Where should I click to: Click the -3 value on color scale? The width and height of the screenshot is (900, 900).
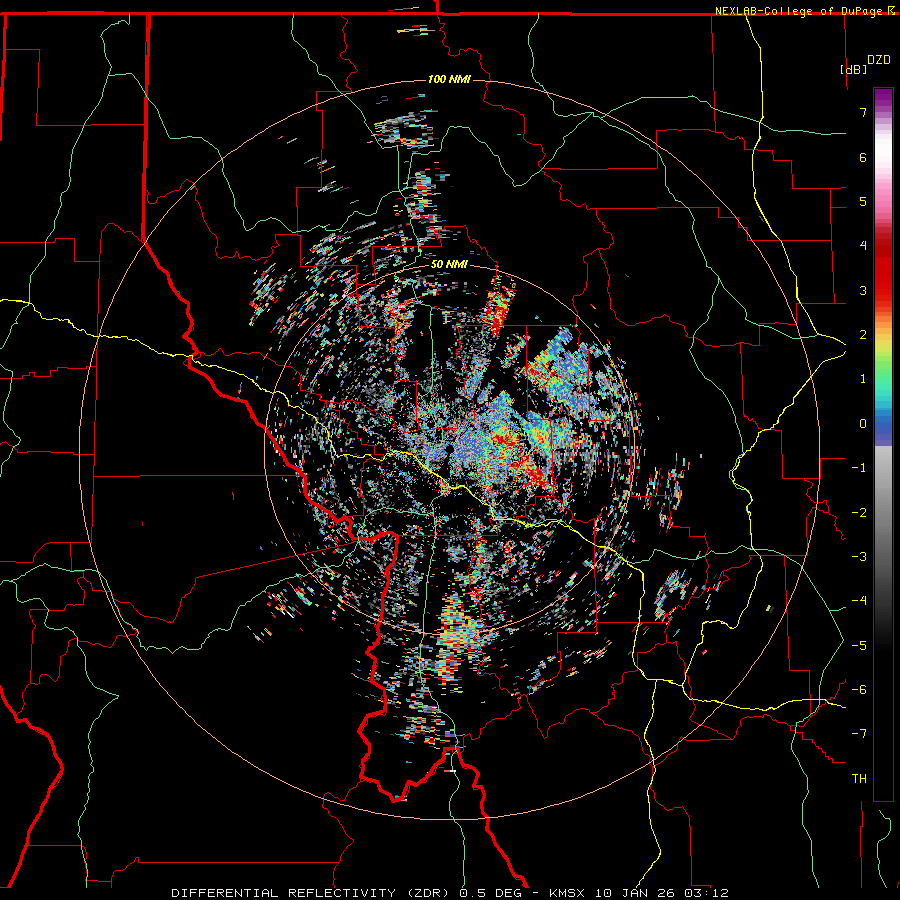coord(859,557)
